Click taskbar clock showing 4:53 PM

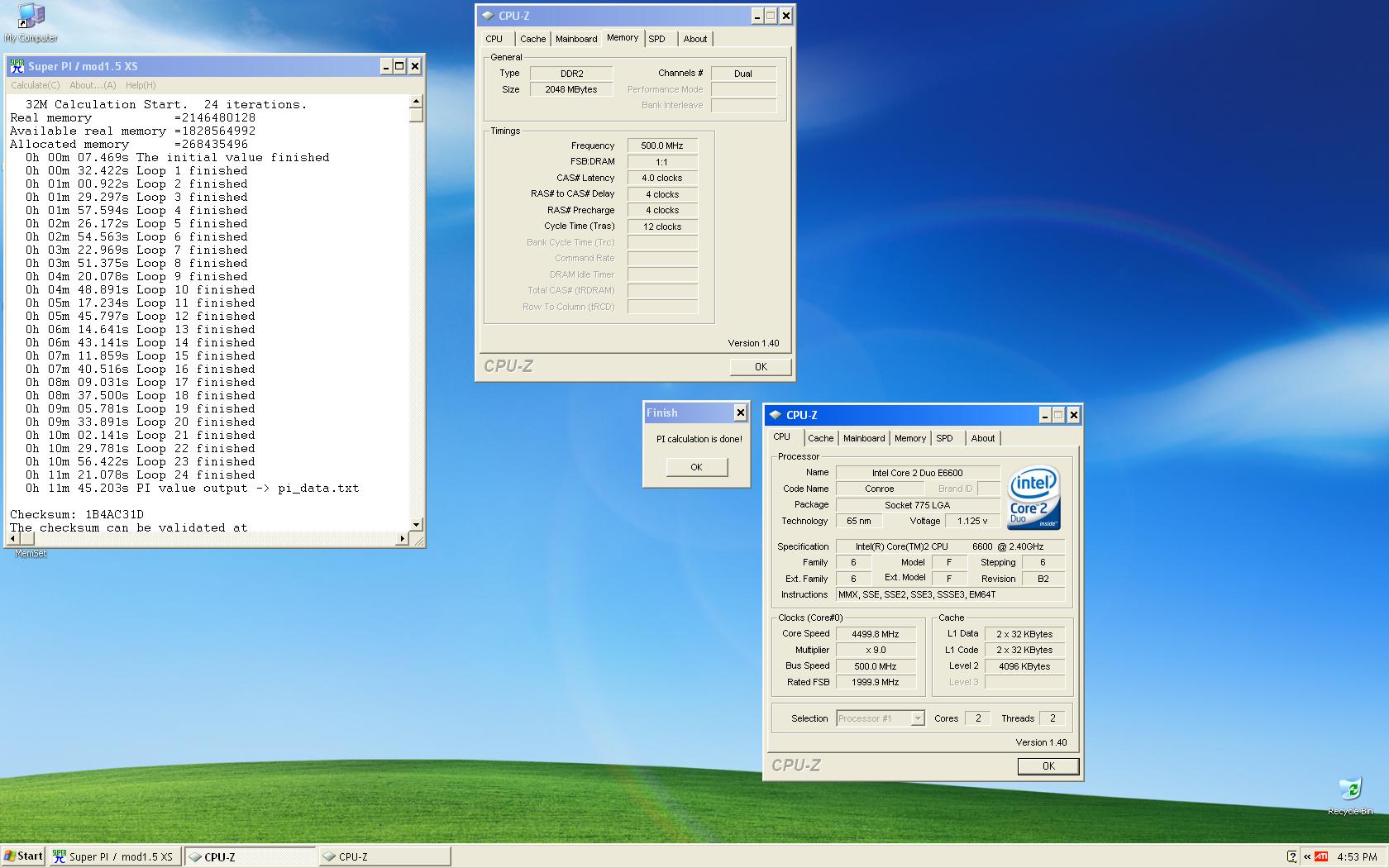pyautogui.click(x=1357, y=856)
